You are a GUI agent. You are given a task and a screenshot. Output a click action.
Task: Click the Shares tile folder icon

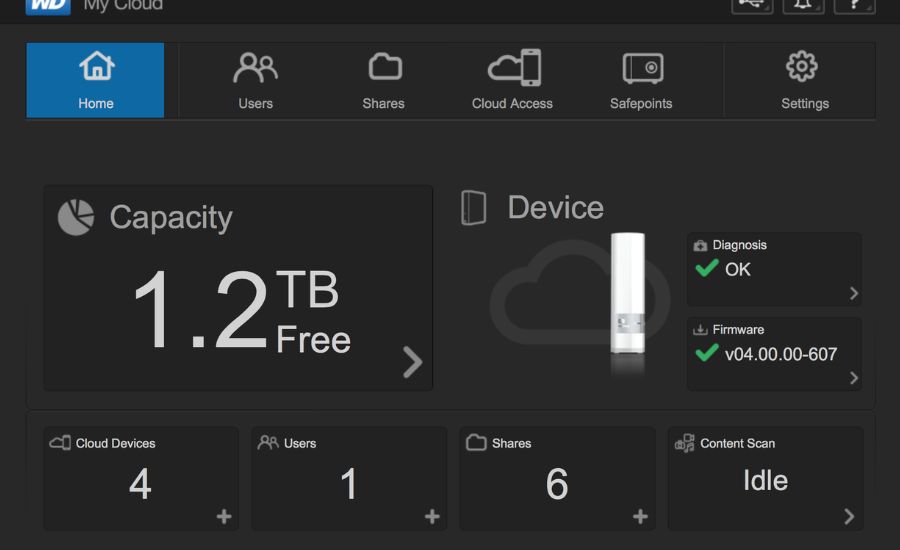click(x=476, y=443)
